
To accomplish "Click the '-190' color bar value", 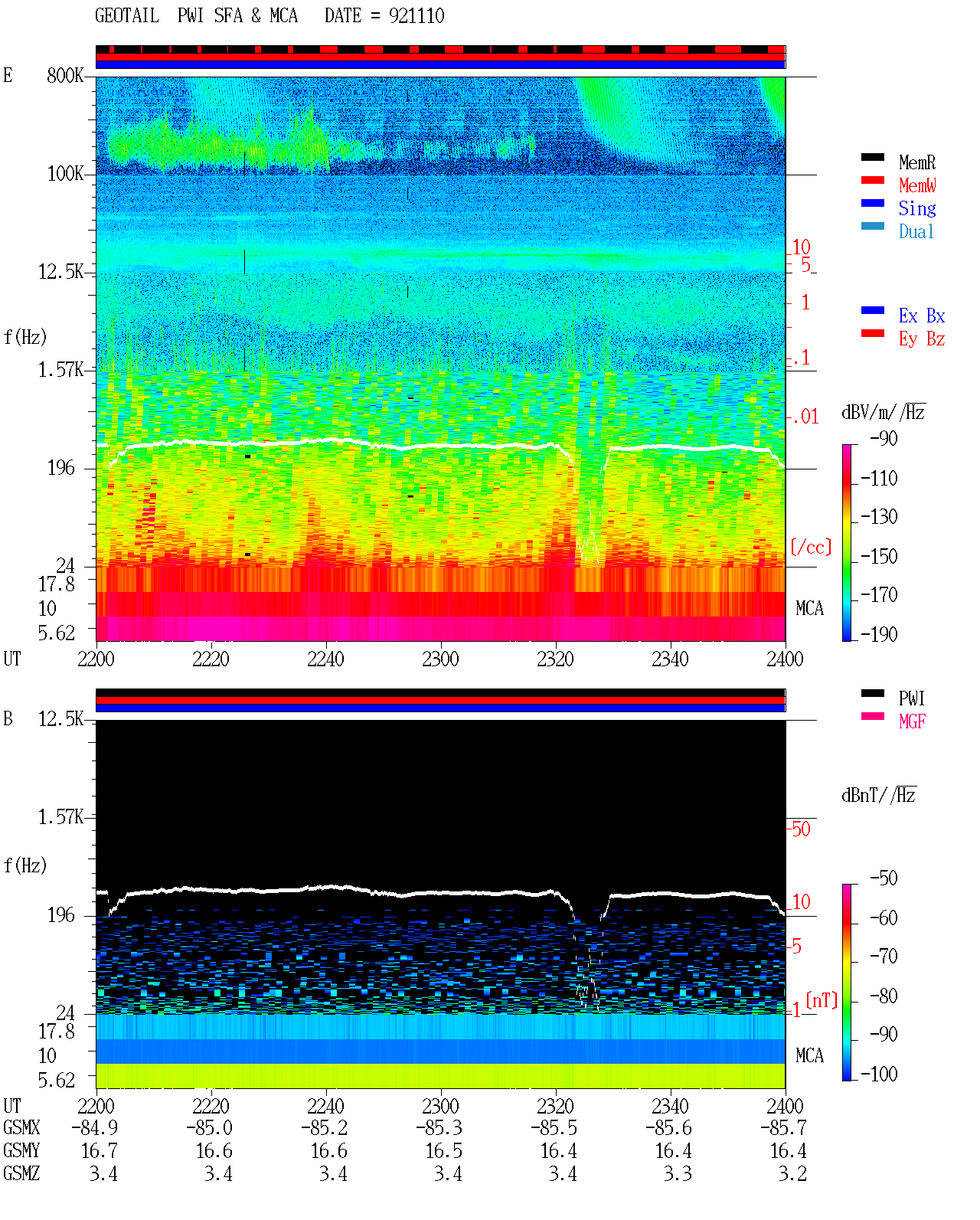I will (879, 634).
